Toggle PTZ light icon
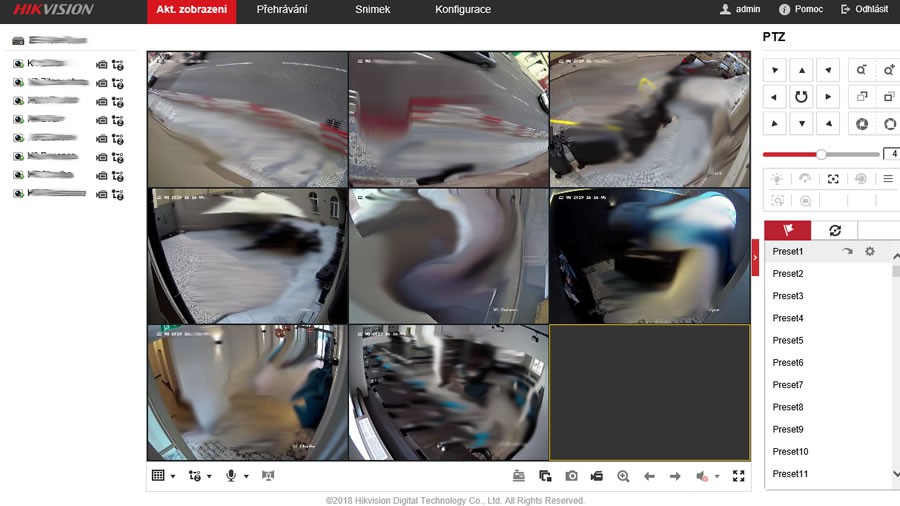 pyautogui.click(x=777, y=178)
